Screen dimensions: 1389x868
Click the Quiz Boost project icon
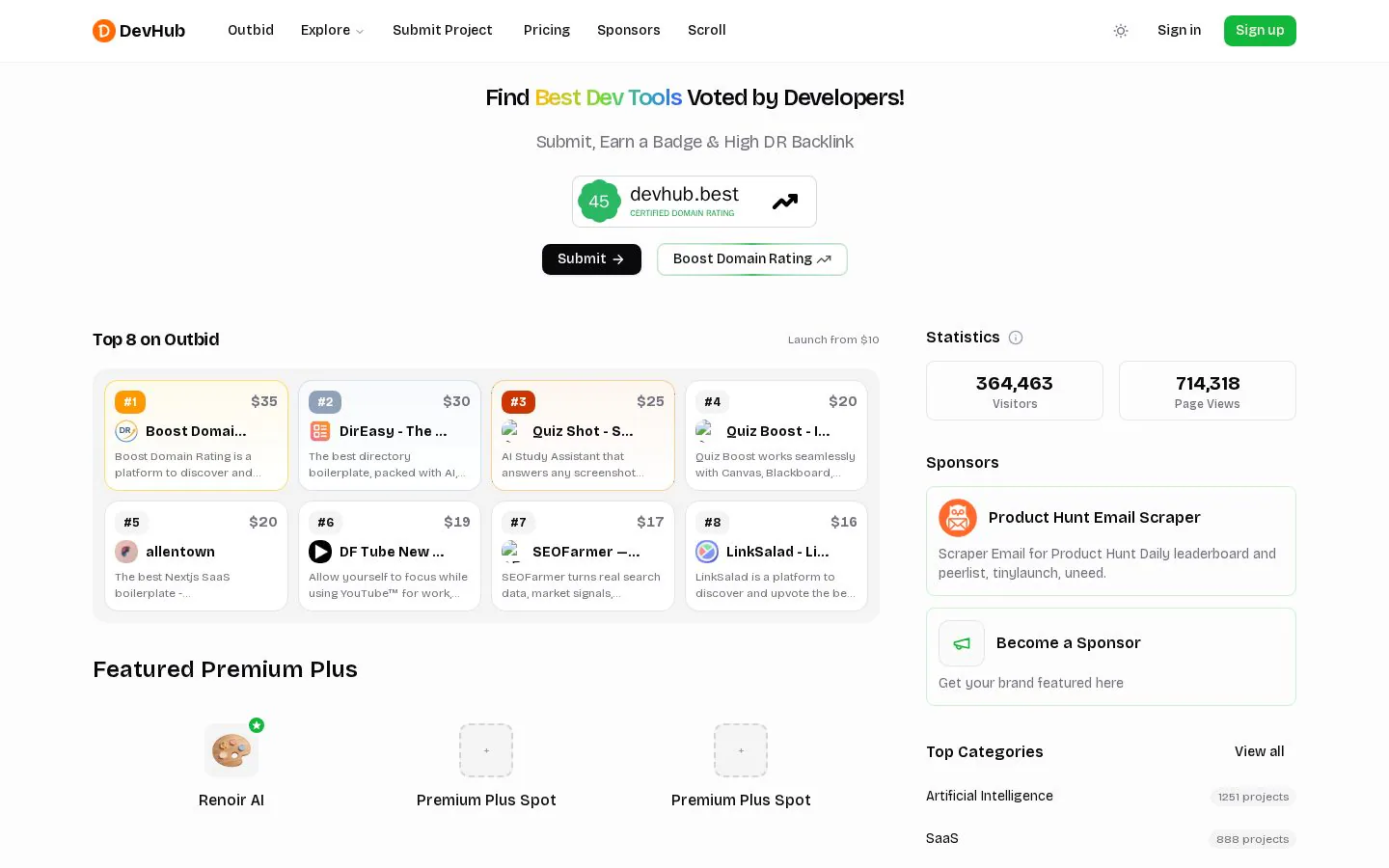706,431
